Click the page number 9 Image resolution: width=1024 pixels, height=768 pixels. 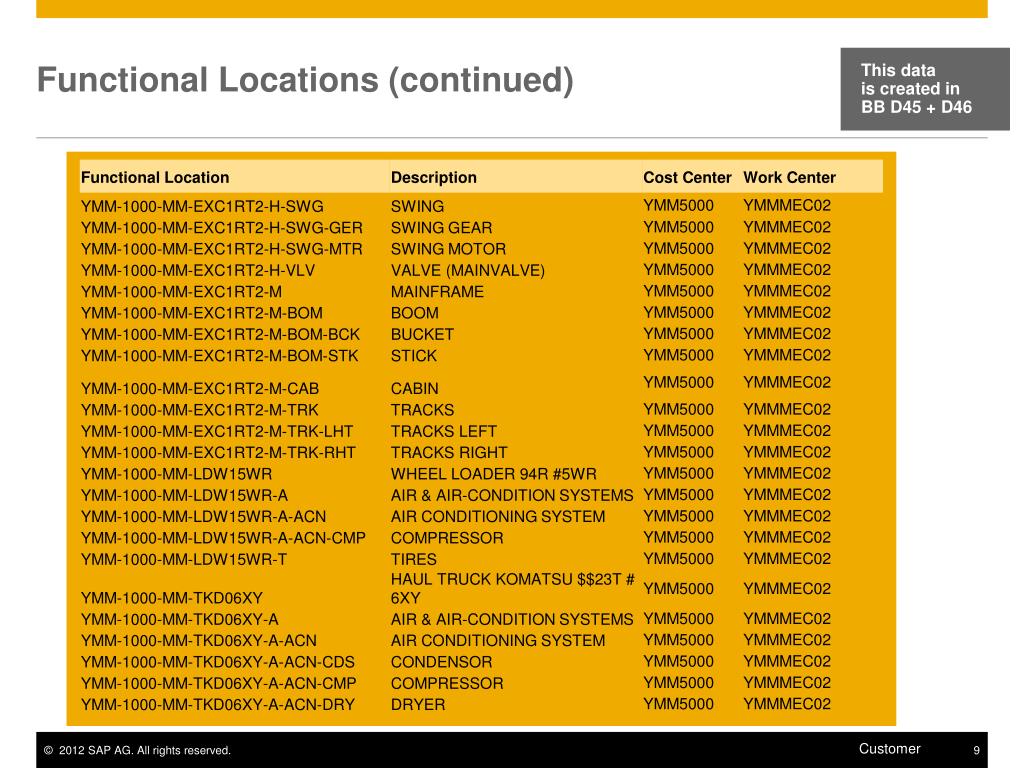click(x=976, y=750)
